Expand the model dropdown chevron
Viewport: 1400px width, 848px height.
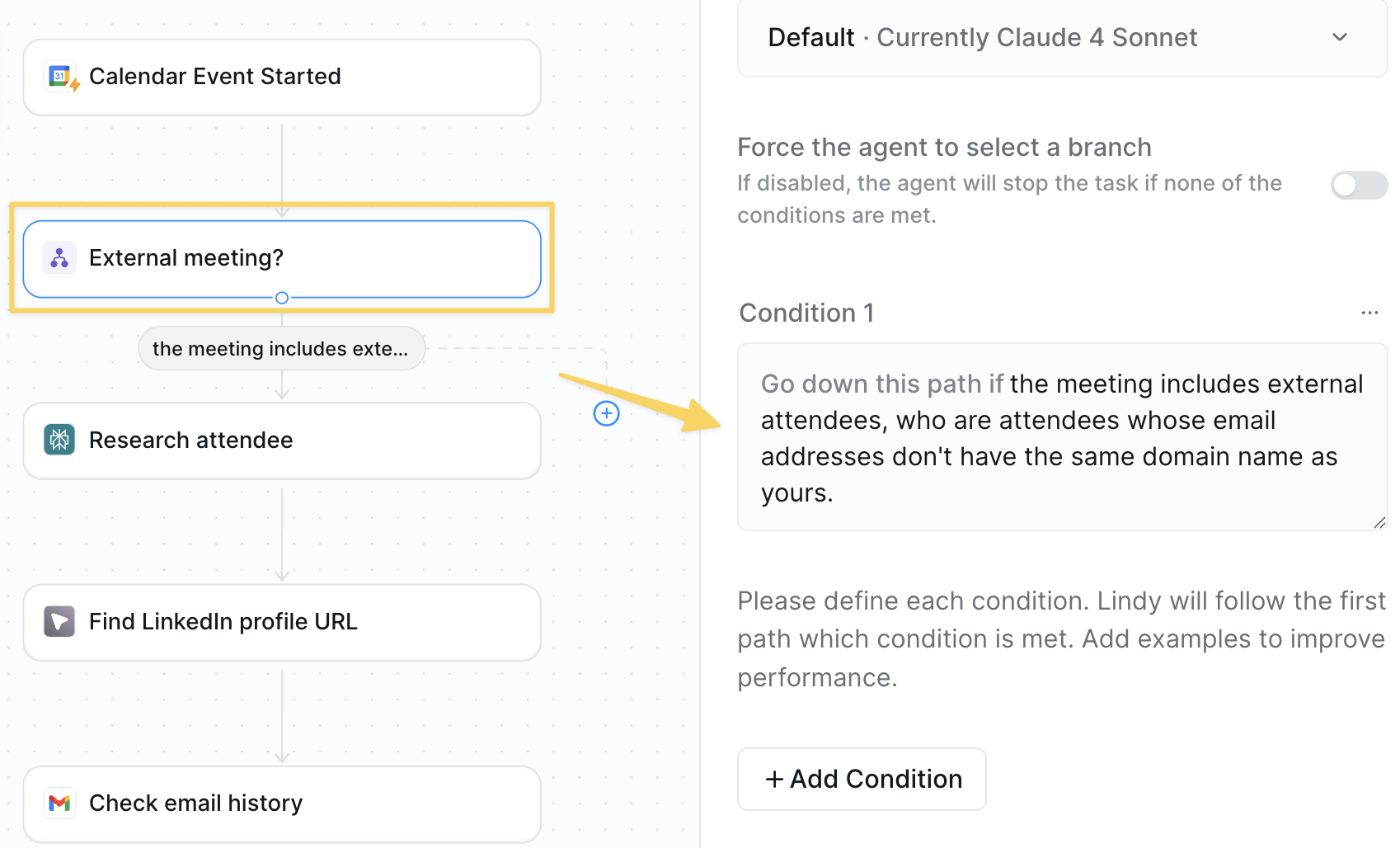tap(1340, 37)
